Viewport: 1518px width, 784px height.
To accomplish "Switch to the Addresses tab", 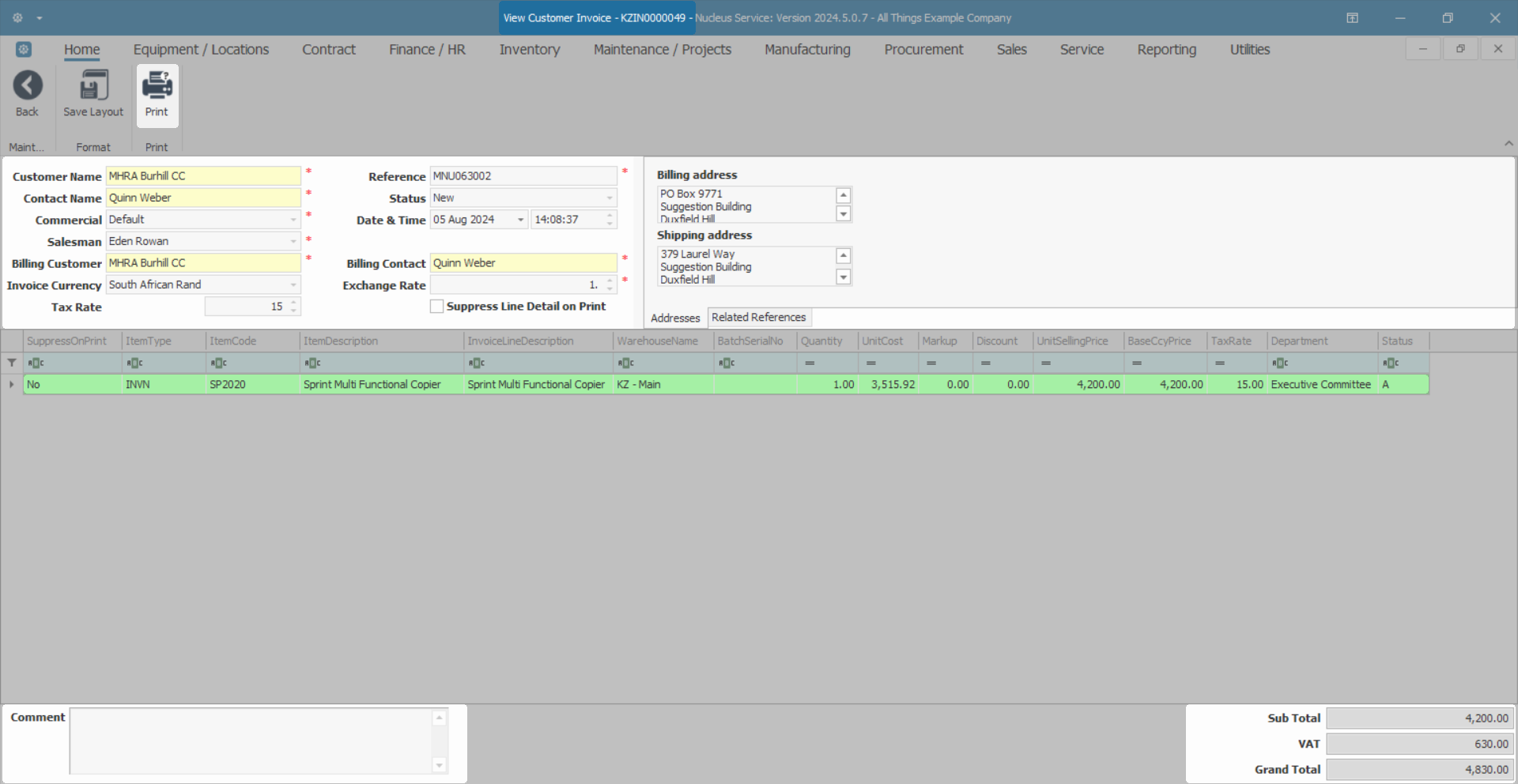I will pos(675,318).
